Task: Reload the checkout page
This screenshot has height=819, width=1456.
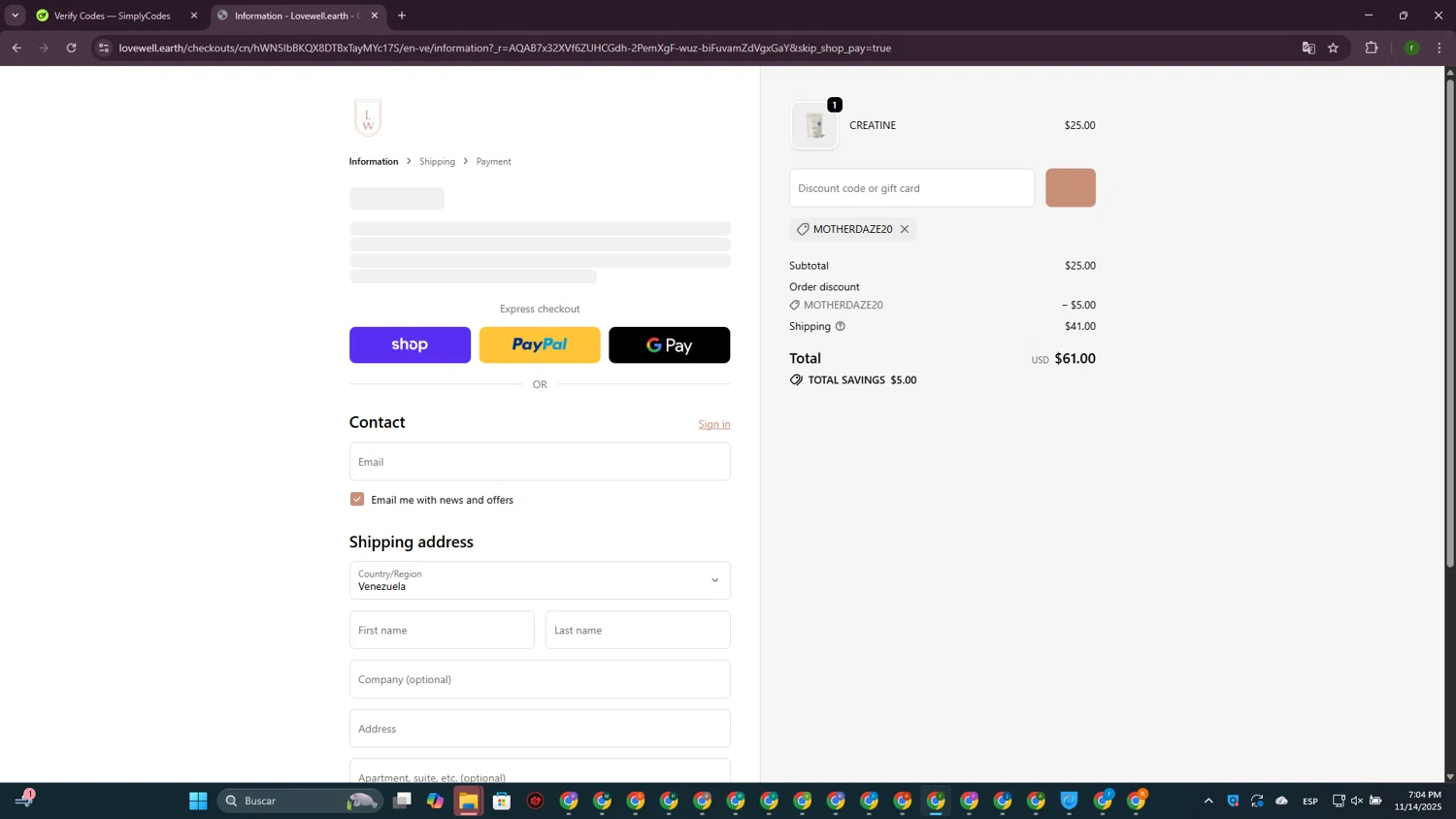Action: (71, 48)
